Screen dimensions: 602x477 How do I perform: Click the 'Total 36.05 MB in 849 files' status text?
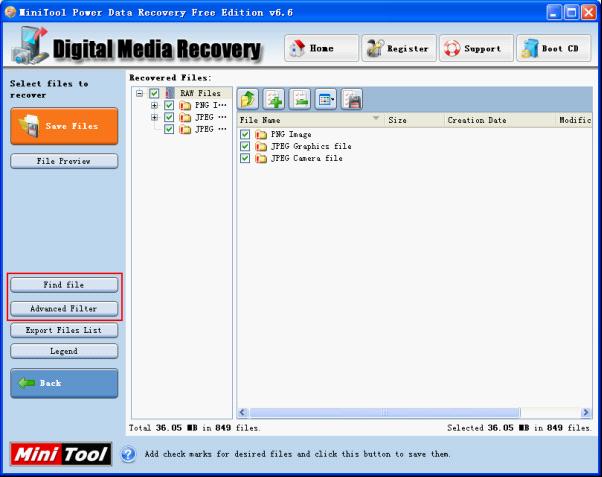click(x=194, y=428)
